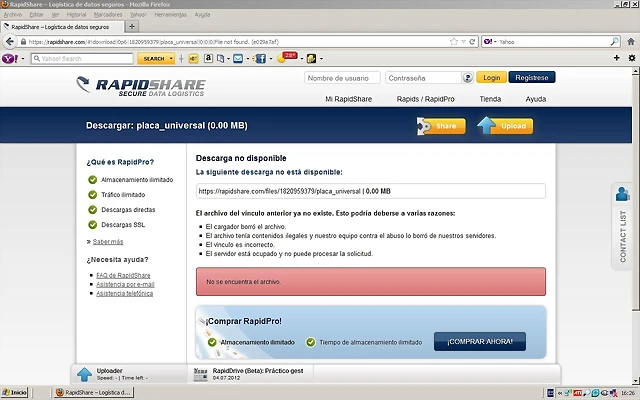Open the News icon in the bottom bar
The image size is (640, 400).
200,374
